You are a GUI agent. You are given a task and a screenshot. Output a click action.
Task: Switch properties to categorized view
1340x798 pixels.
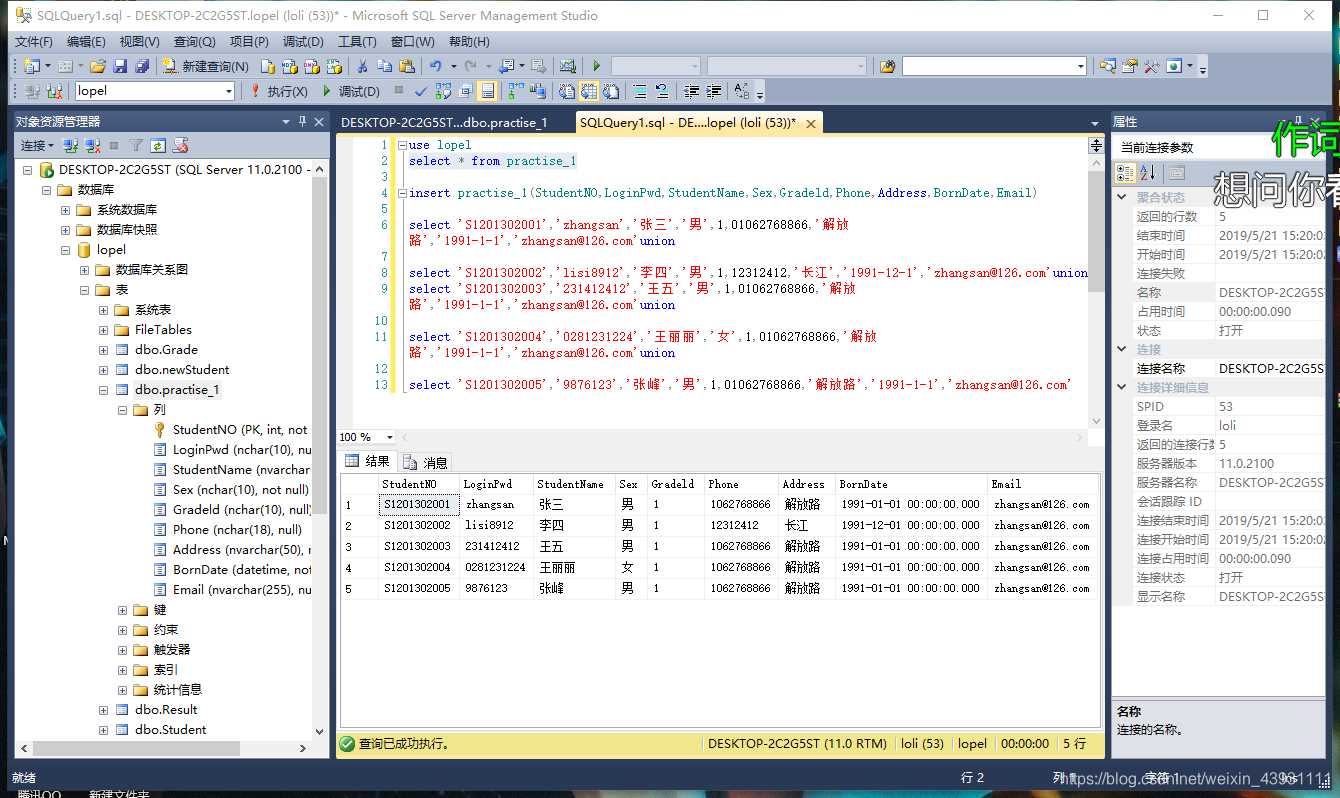(x=1126, y=172)
